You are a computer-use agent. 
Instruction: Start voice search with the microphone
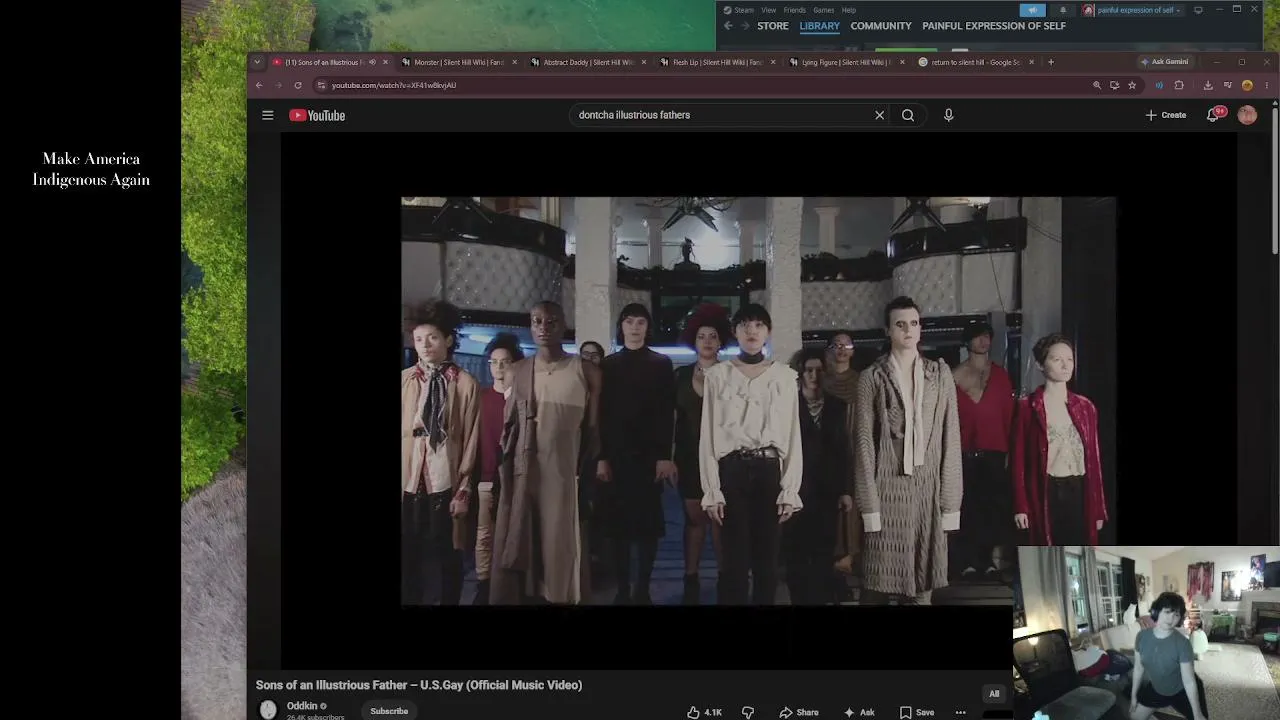[x=948, y=115]
